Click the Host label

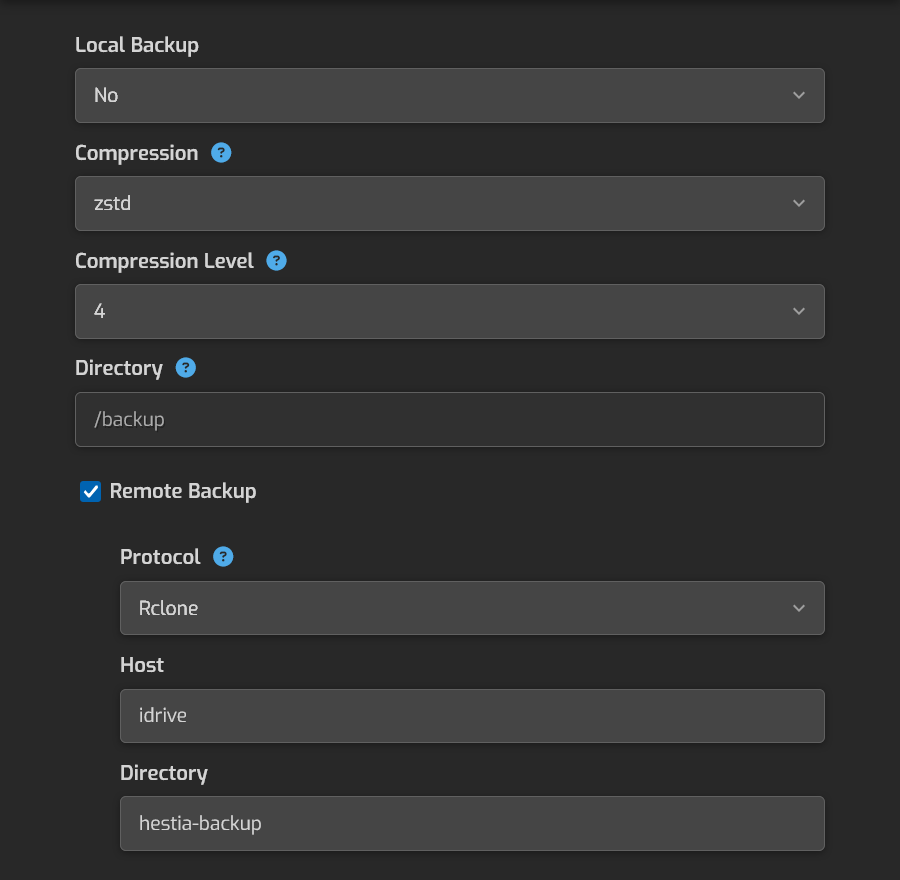click(x=142, y=665)
